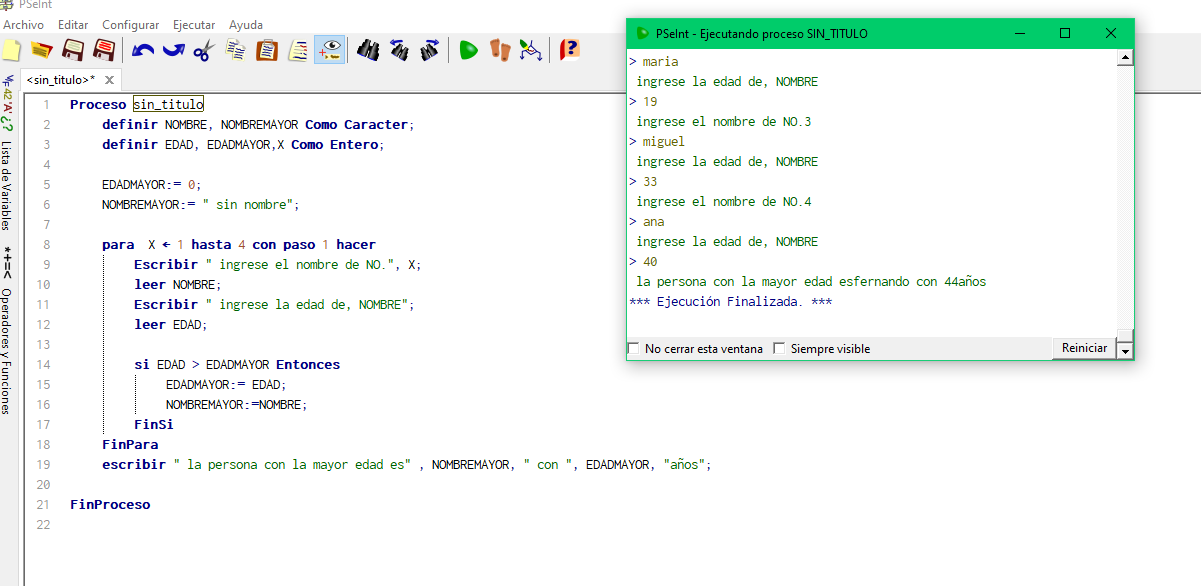
Task: Draw flowchart icon in toolbar
Action: [530, 49]
